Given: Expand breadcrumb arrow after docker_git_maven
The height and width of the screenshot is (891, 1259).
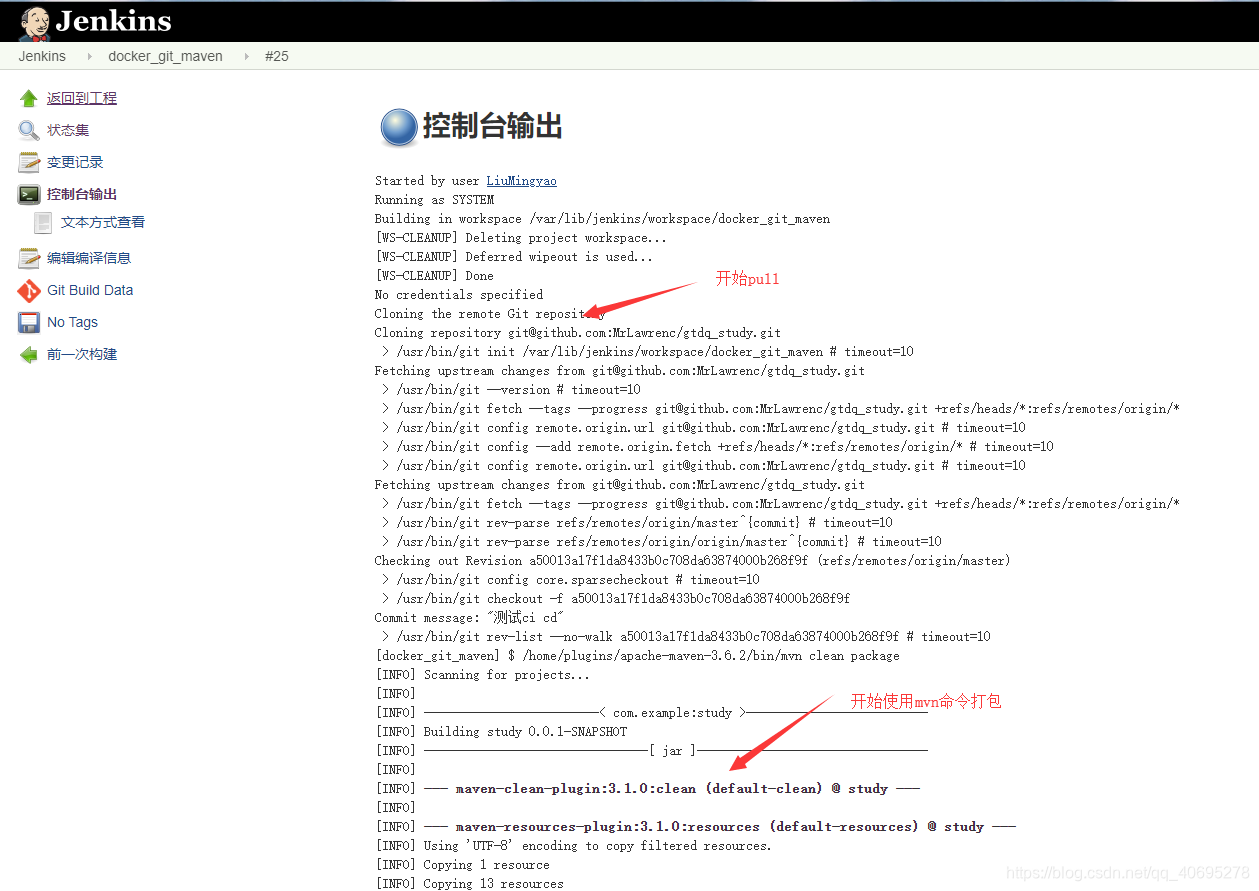Looking at the screenshot, I should [246, 56].
